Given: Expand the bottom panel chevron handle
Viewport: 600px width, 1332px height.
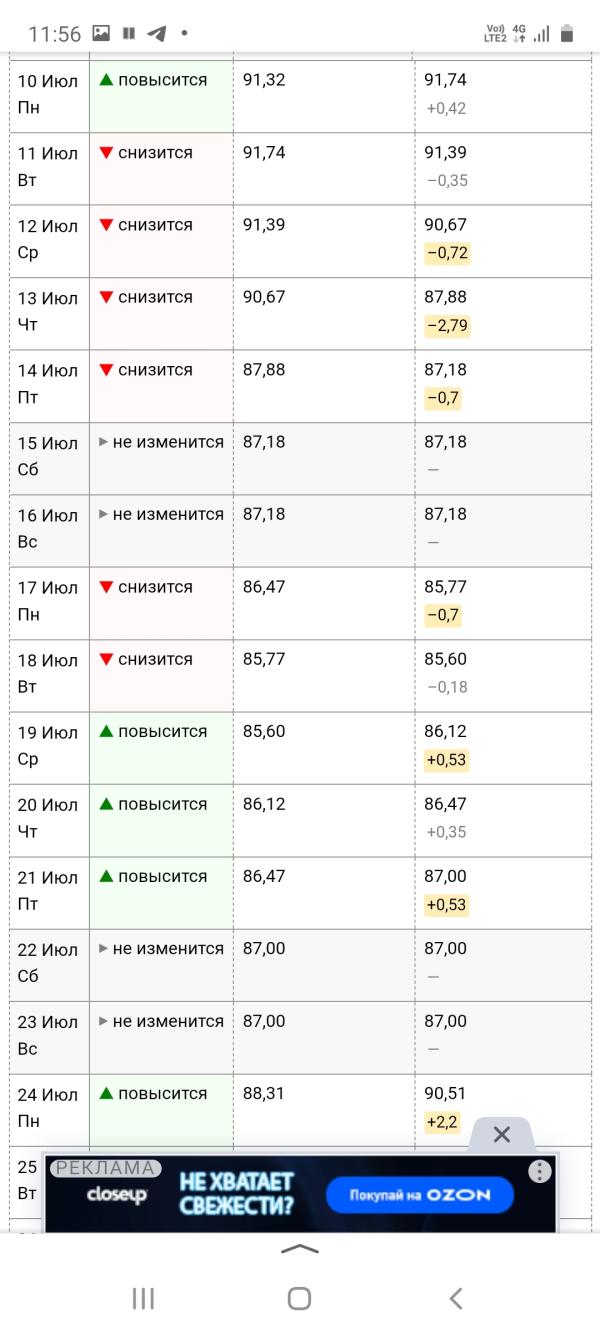Looking at the screenshot, I should coord(300,1249).
